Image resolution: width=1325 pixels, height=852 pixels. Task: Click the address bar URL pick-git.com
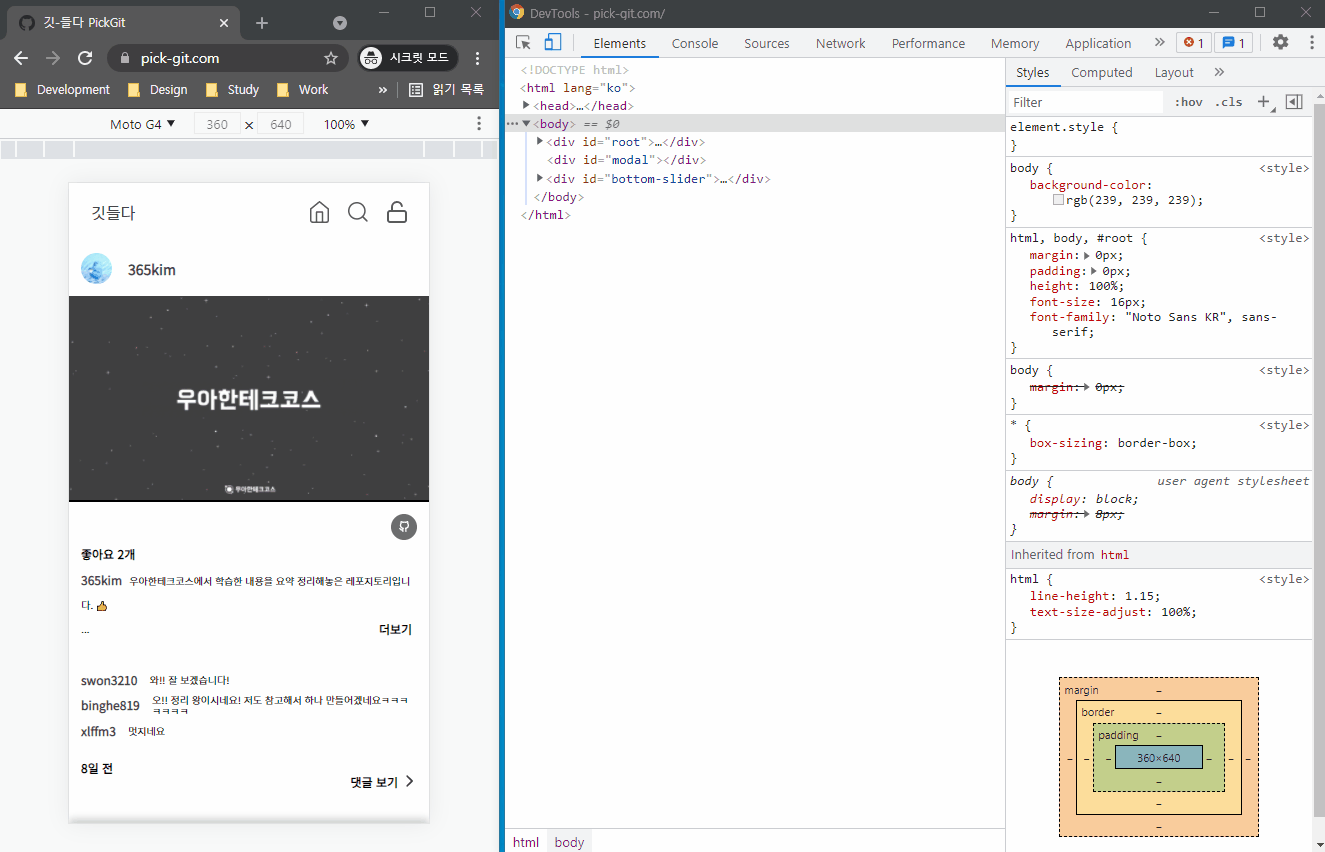180,58
